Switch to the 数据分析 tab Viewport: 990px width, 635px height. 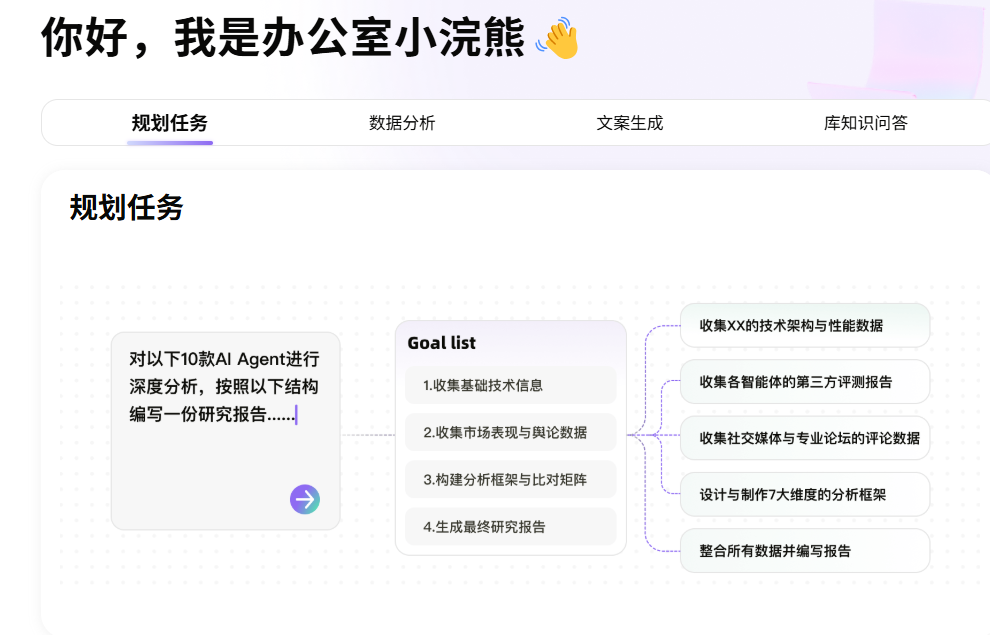(400, 123)
